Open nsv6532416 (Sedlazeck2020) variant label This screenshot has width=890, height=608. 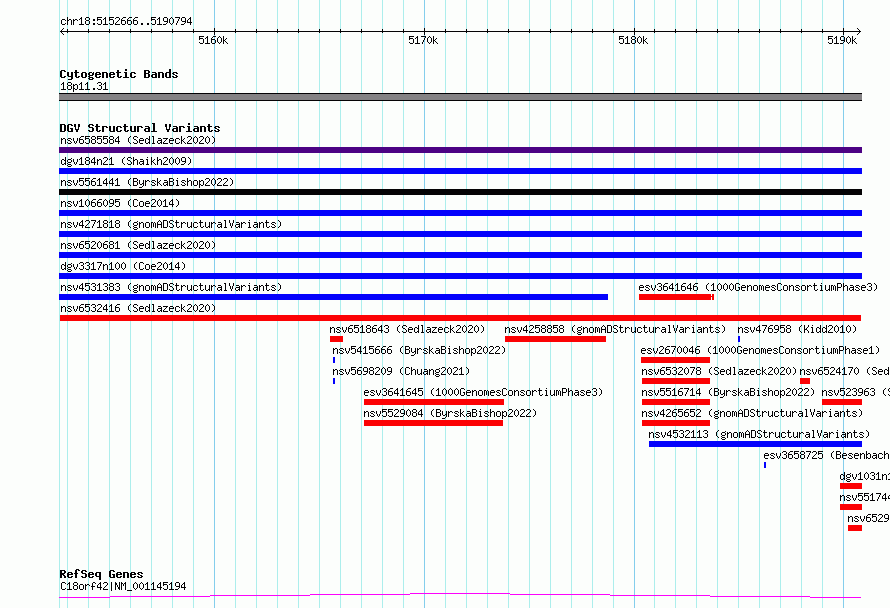(x=138, y=308)
